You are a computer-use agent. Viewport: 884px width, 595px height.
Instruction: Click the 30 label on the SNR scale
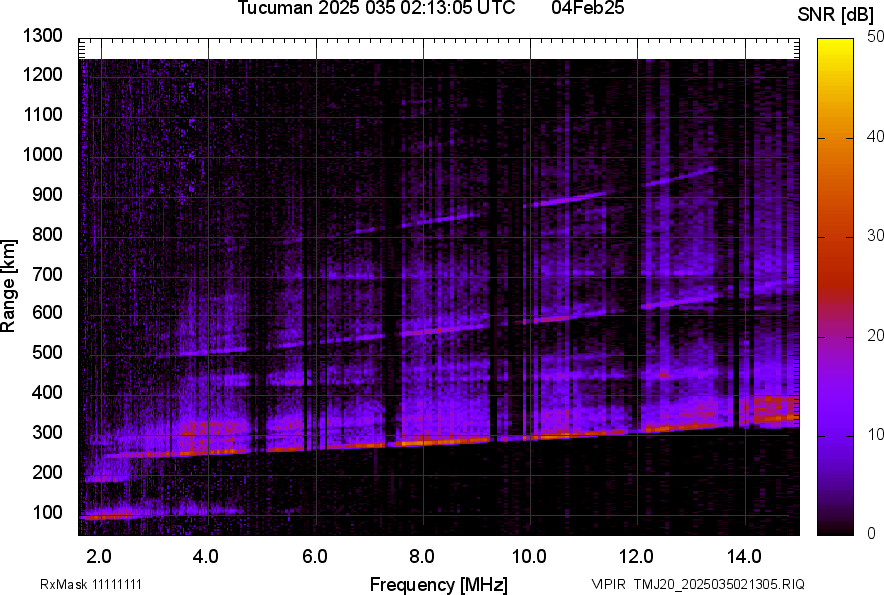tap(876, 236)
